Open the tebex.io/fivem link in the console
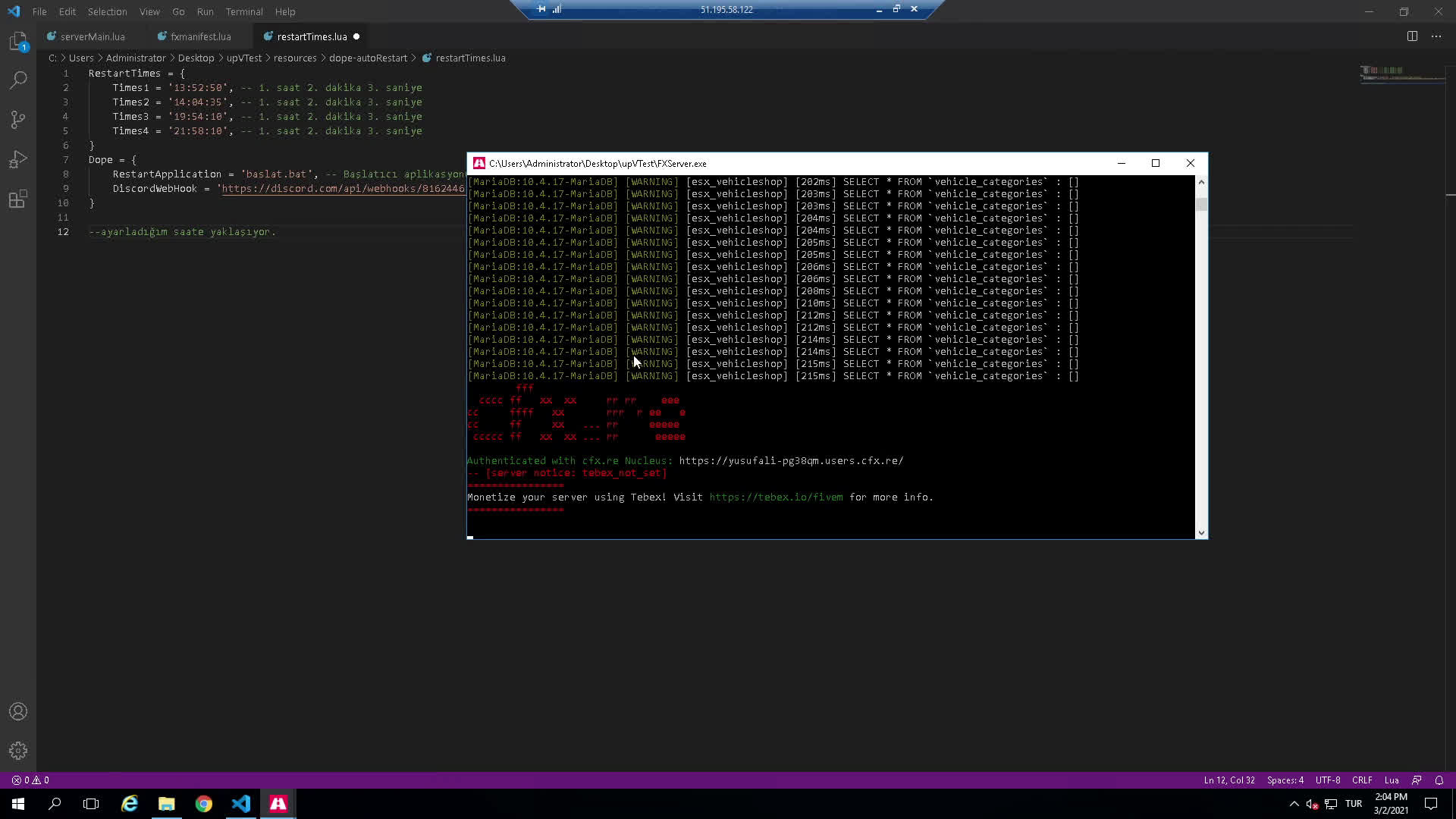Screen dimensions: 1456x819 click(776, 497)
